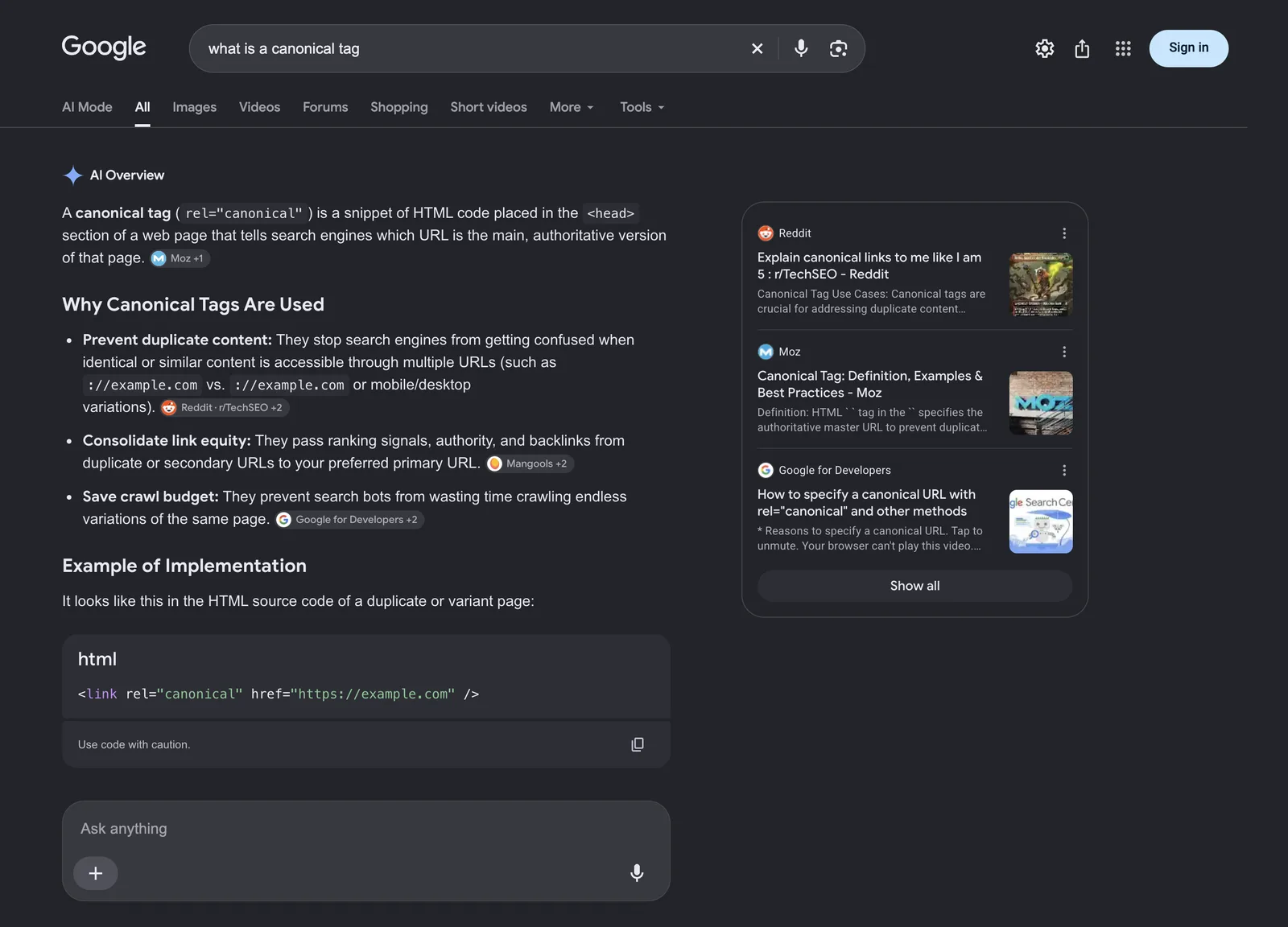Open quick settings gear icon
Screen dimensions: 1288x927
[x=1044, y=49]
